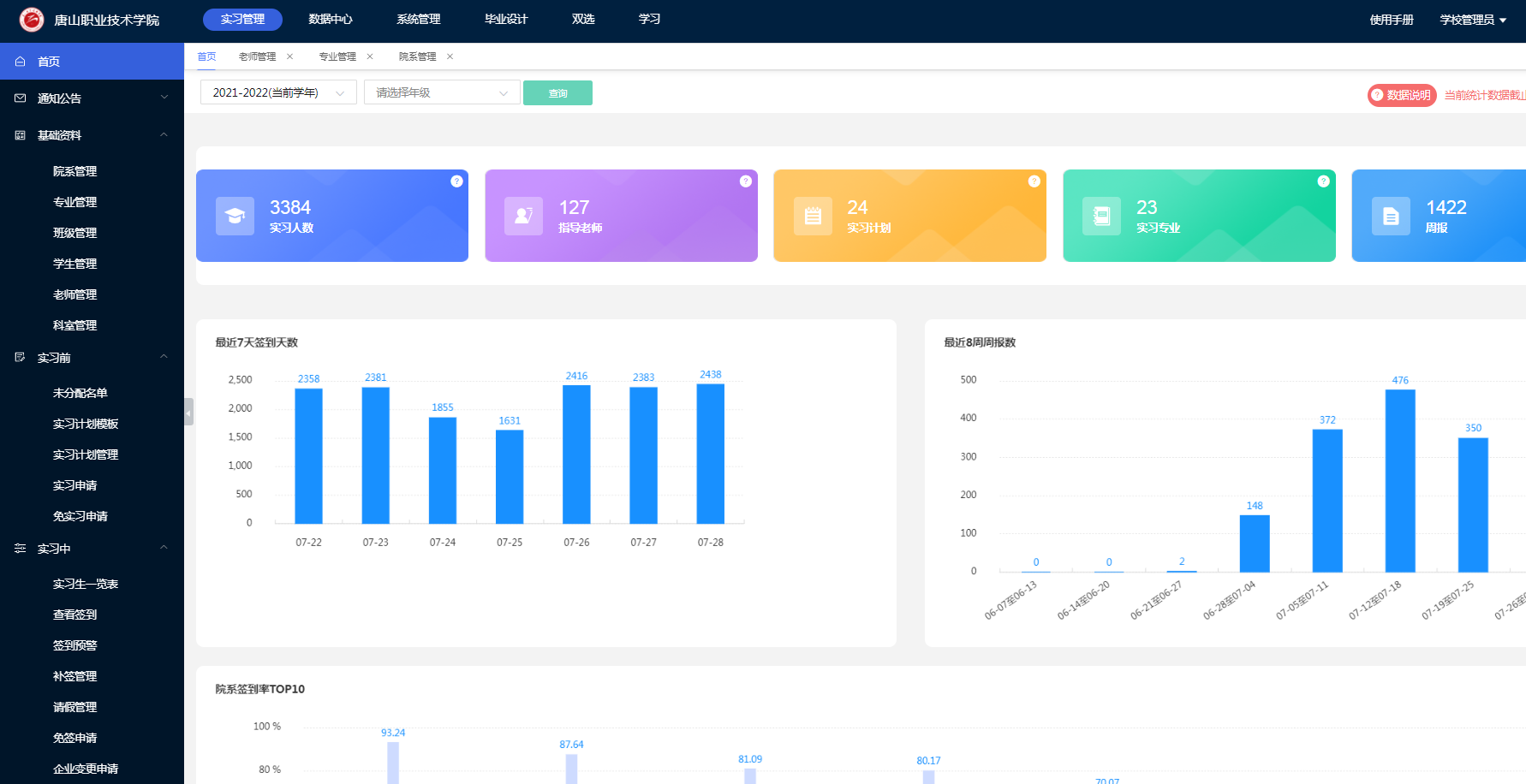Click the calendar icon on 实习计划 card
1526x784 pixels.
pos(813,217)
